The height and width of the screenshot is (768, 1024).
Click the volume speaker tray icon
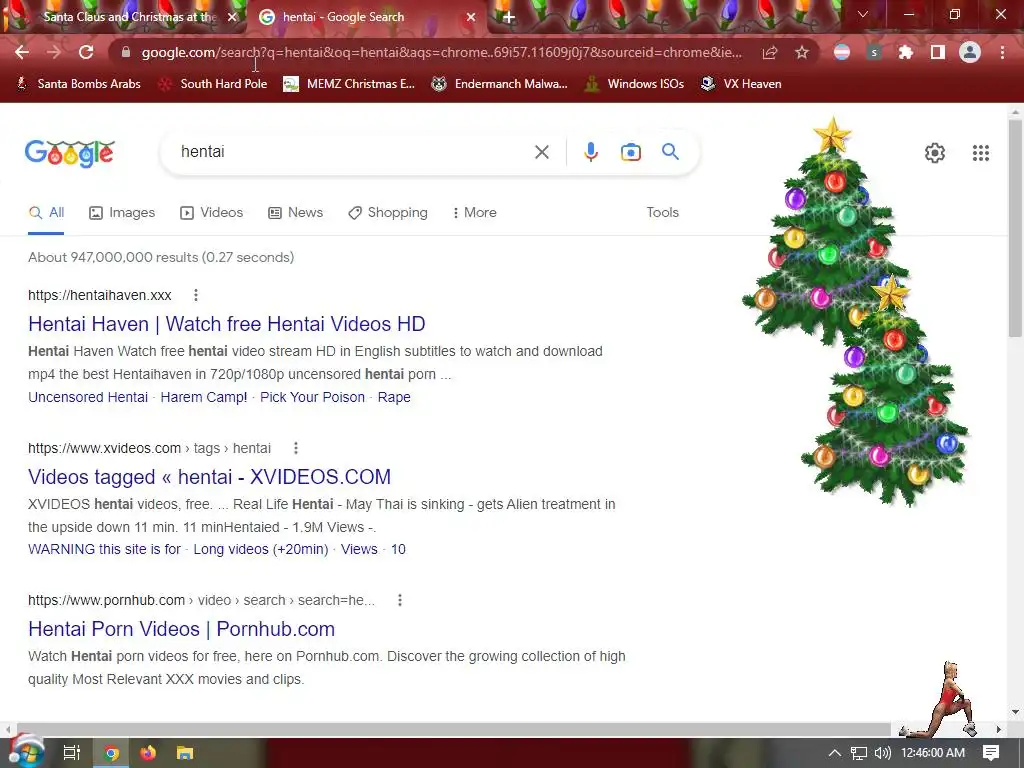[882, 753]
